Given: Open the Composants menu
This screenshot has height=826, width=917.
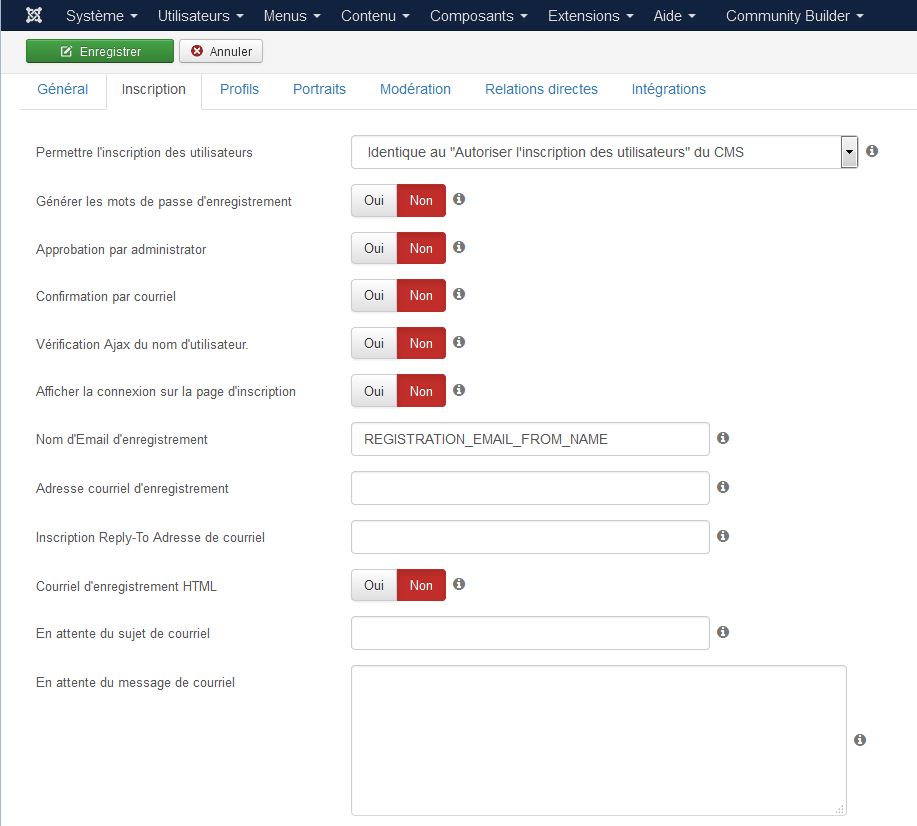Looking at the screenshot, I should click(478, 16).
